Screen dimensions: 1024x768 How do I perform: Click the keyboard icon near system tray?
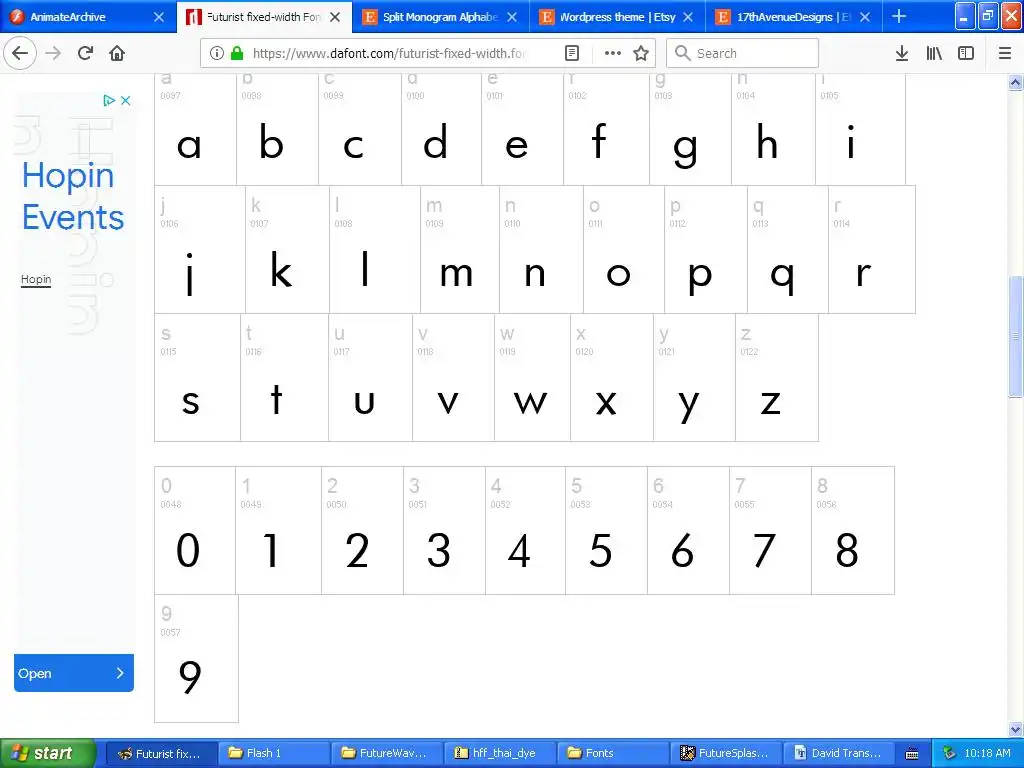(x=912, y=754)
